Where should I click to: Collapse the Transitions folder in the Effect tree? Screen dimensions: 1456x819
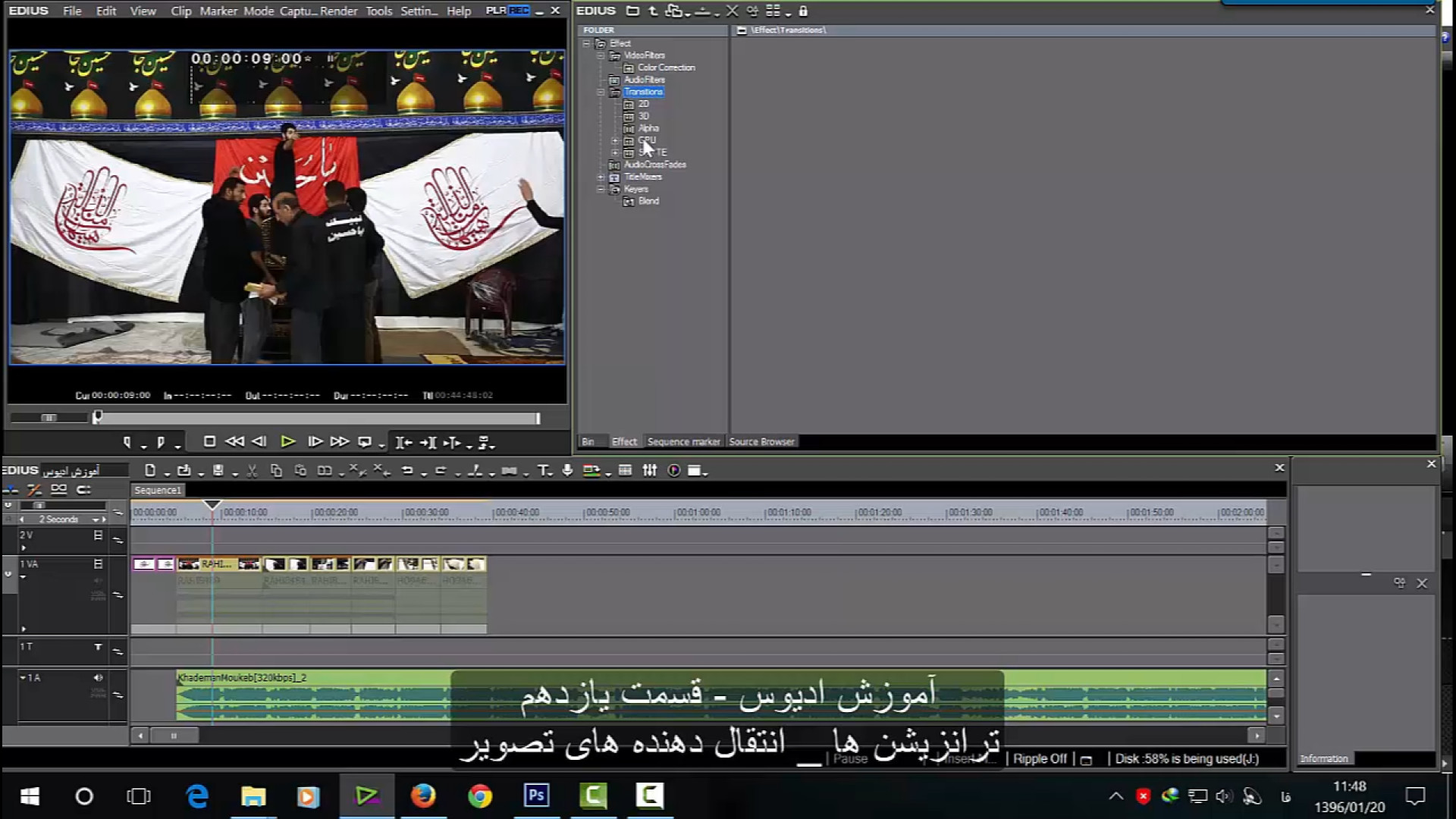(x=601, y=93)
